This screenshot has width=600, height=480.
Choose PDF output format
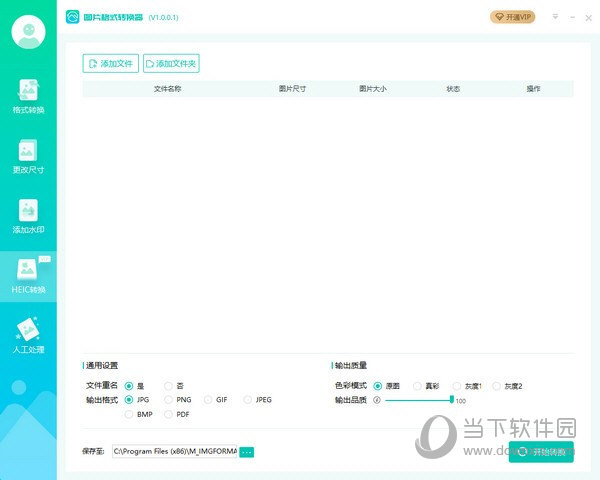177,414
